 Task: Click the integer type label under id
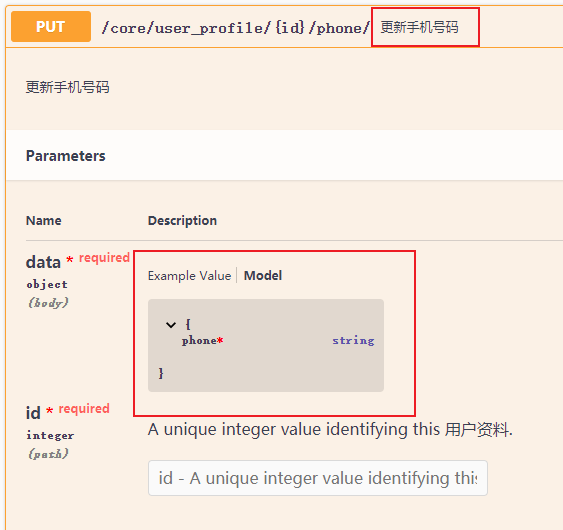point(50,436)
